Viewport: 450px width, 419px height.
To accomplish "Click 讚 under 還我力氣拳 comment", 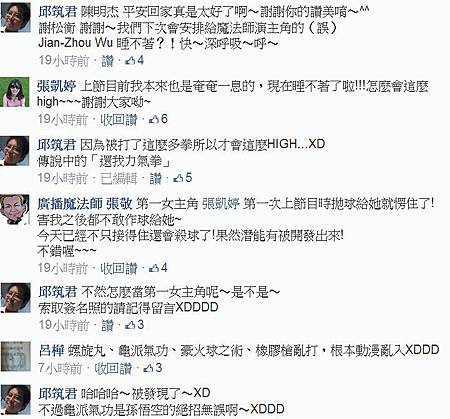I will (x=156, y=178).
